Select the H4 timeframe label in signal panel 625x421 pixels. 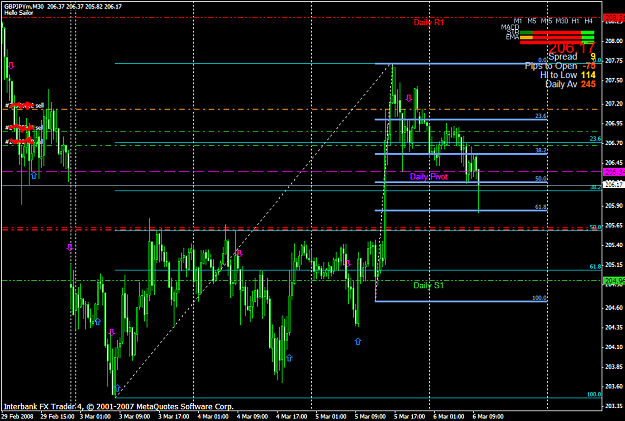click(588, 21)
